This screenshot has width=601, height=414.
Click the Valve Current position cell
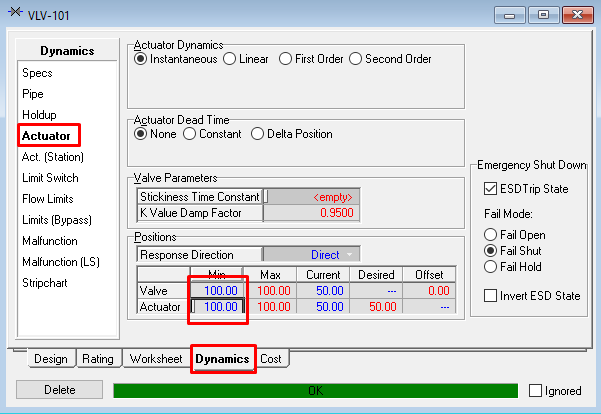[x=323, y=291]
